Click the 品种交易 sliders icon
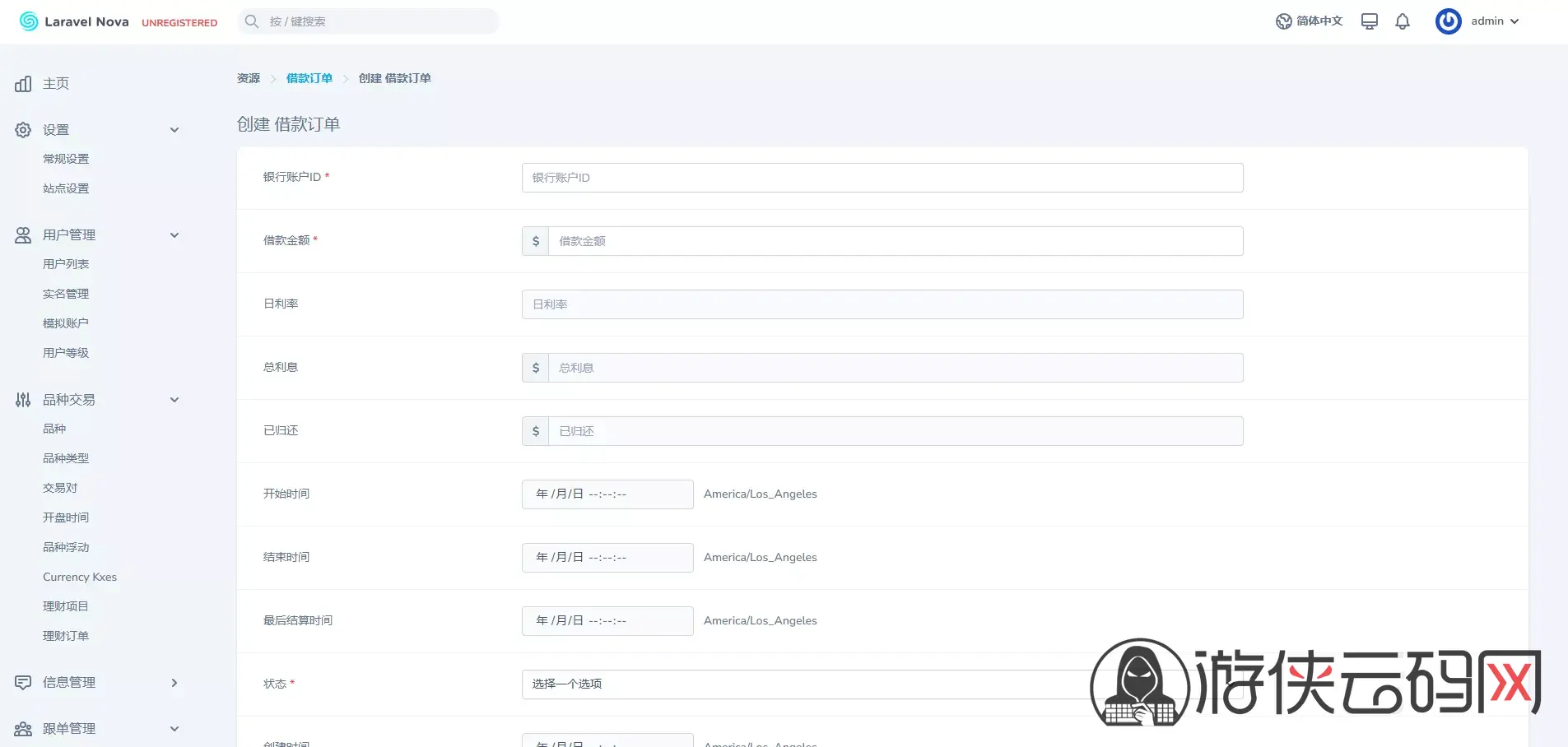1568x747 pixels. pos(23,400)
